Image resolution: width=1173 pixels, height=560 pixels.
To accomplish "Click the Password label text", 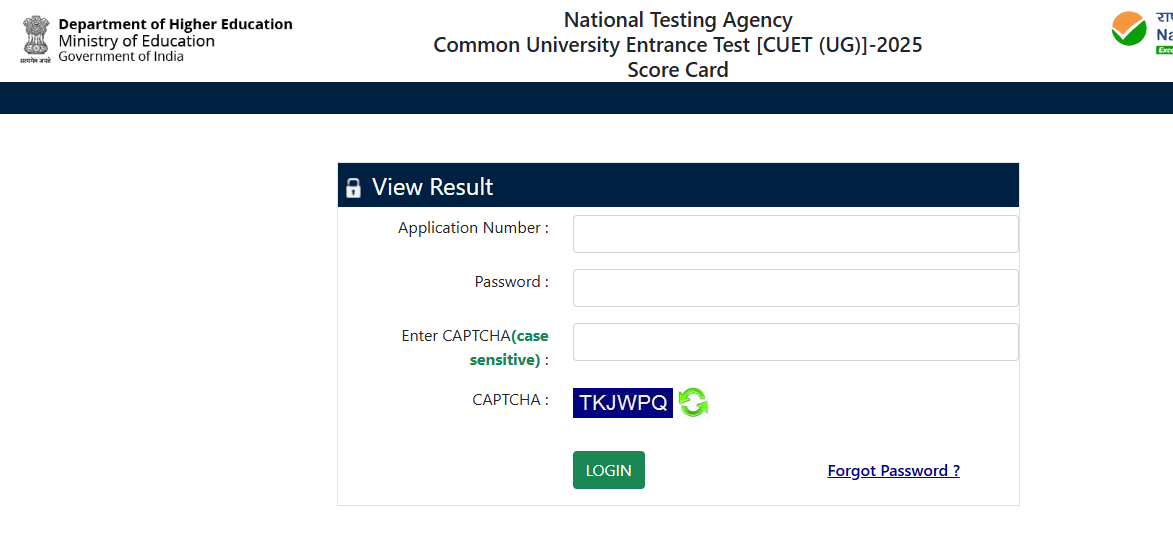I will coord(511,282).
